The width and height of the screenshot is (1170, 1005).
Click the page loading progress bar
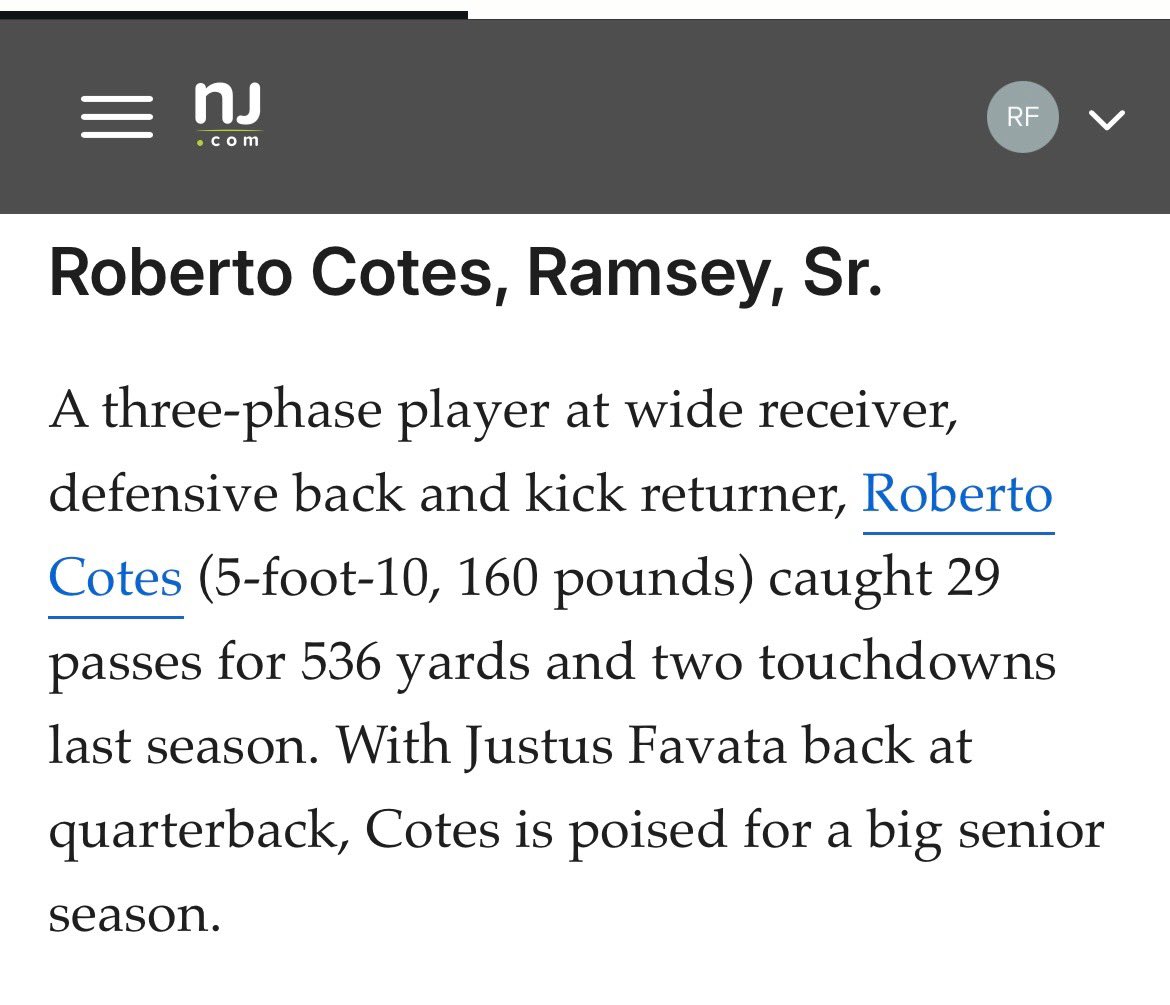[x=234, y=14]
